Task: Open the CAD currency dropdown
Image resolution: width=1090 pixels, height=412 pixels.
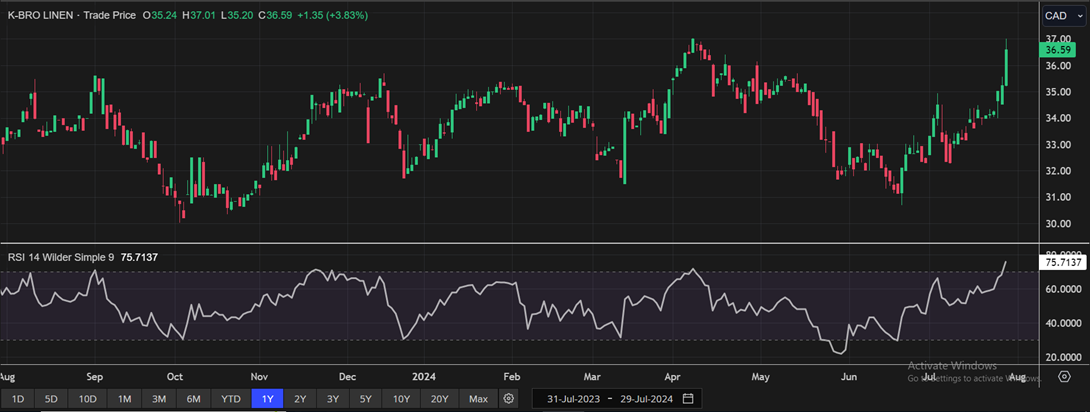Action: coord(1064,15)
